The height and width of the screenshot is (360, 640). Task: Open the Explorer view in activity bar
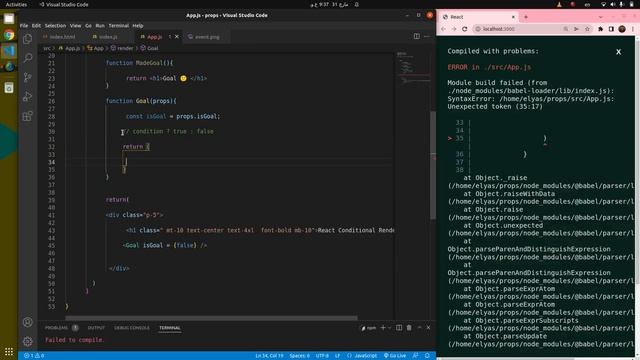point(28,39)
